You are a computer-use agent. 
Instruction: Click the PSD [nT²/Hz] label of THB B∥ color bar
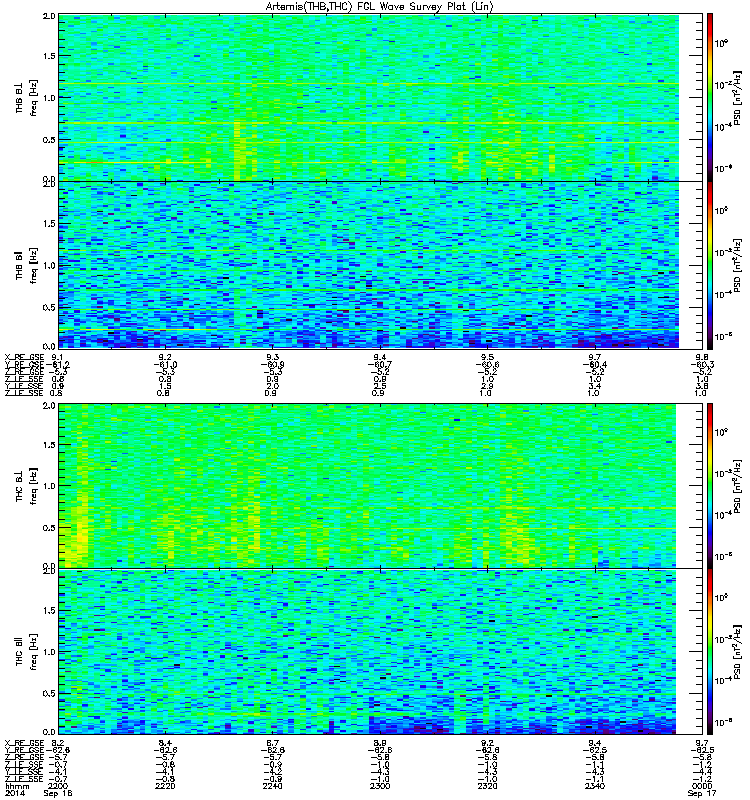point(738,265)
